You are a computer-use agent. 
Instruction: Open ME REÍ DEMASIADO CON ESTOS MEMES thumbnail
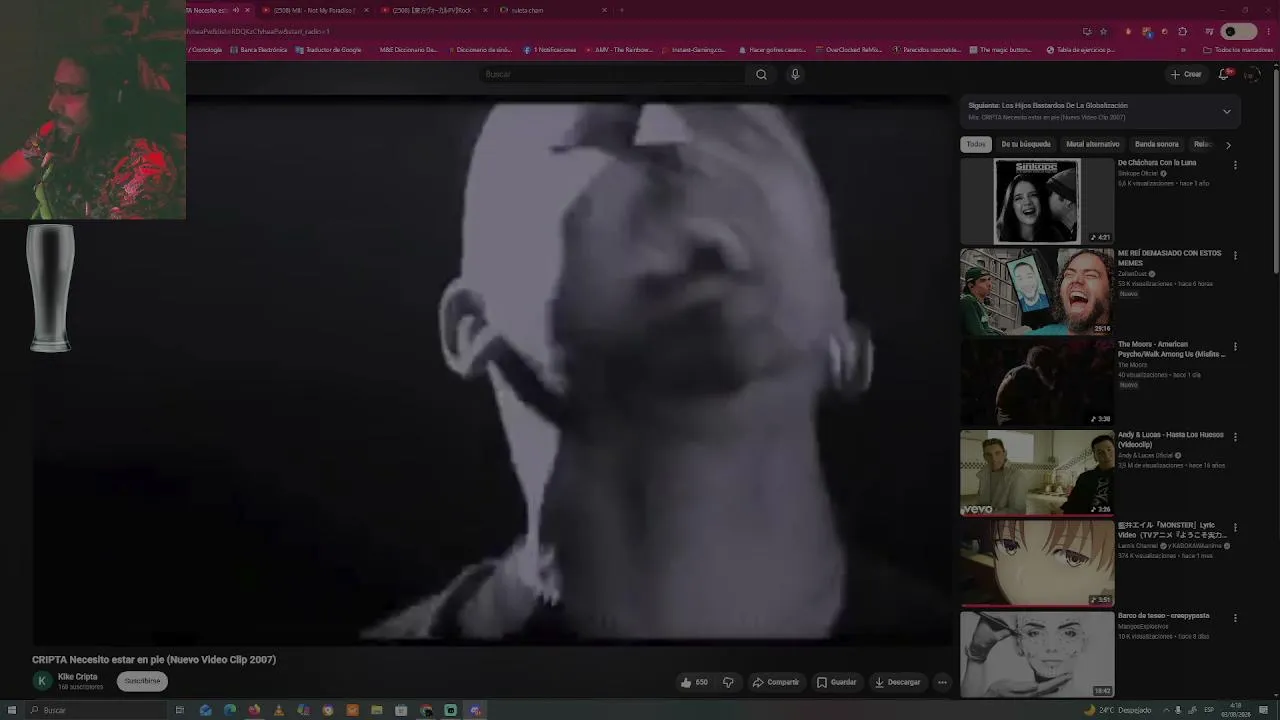[x=1037, y=291]
